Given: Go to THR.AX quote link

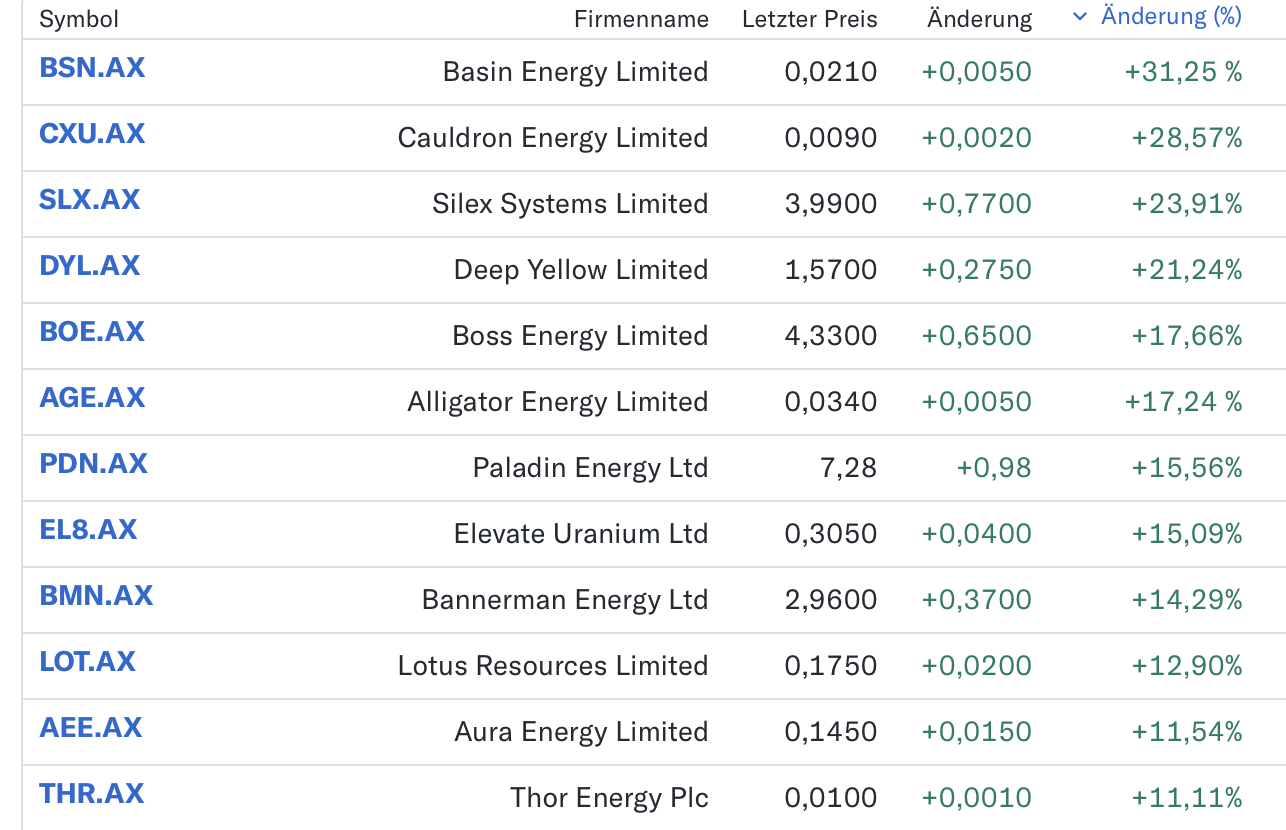Looking at the screenshot, I should pos(92,794).
